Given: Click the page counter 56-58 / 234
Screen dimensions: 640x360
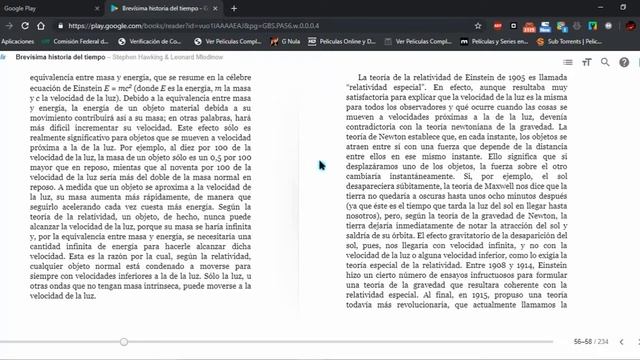Looking at the screenshot, I should 591,342.
